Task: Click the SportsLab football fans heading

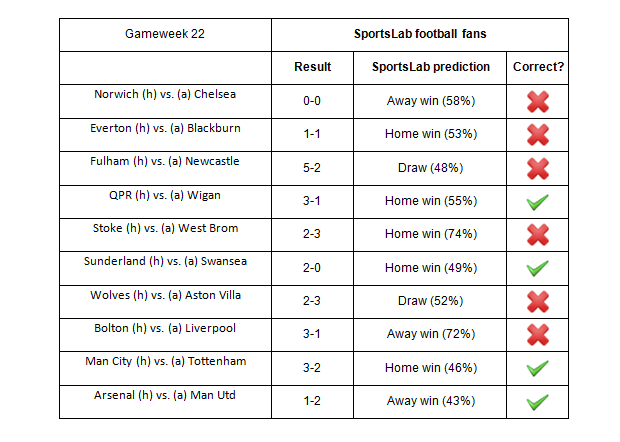Action: click(419, 34)
